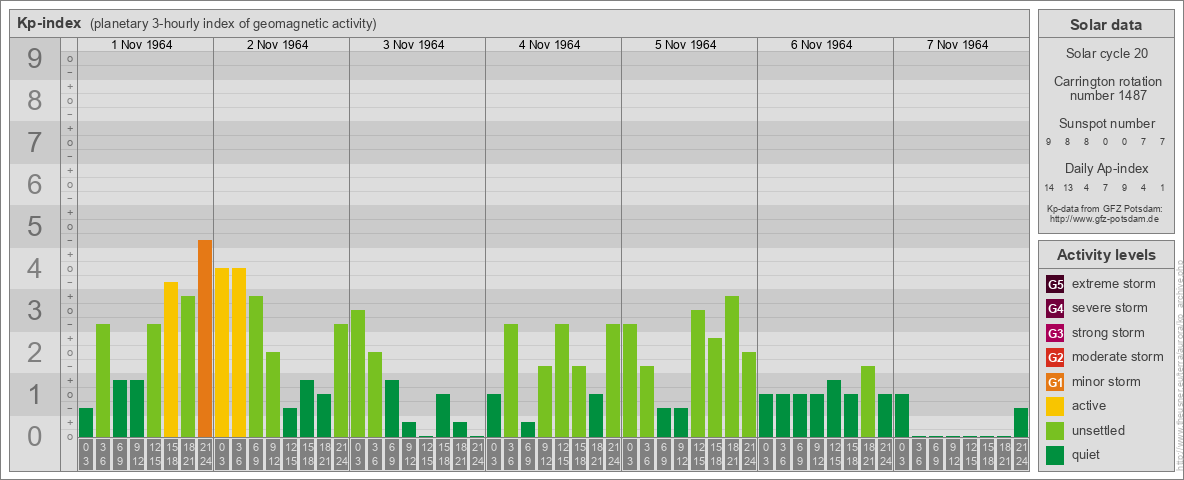Image resolution: width=1184 pixels, height=480 pixels.
Task: Click the Kp scale number 9
Action: pos(35,59)
